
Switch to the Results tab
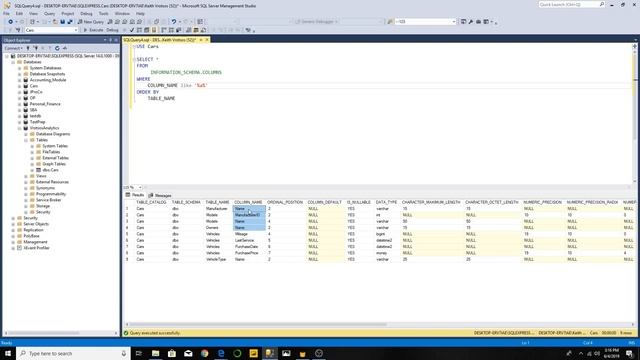(135, 195)
